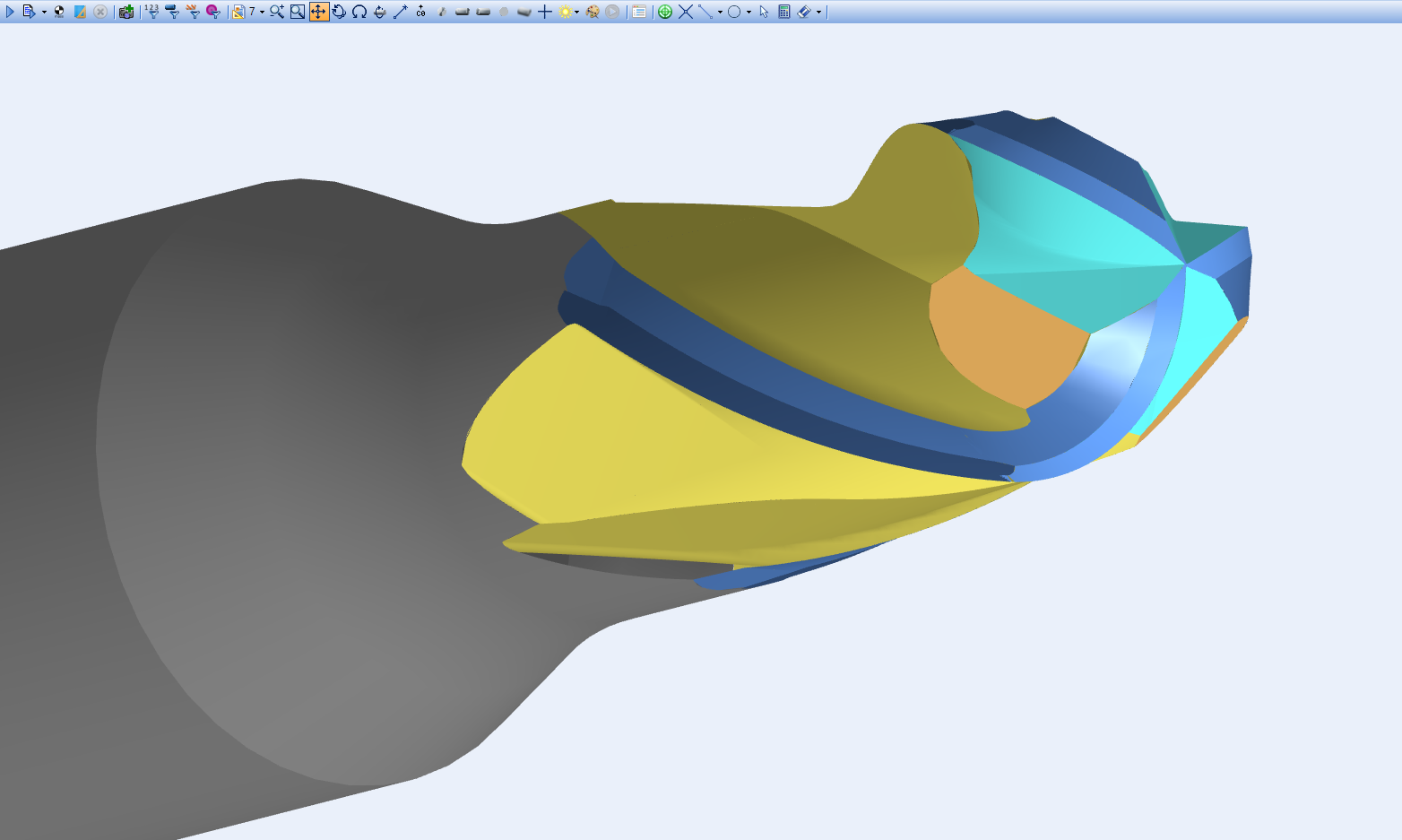Toggle the blue plus crosshair display

tap(544, 12)
